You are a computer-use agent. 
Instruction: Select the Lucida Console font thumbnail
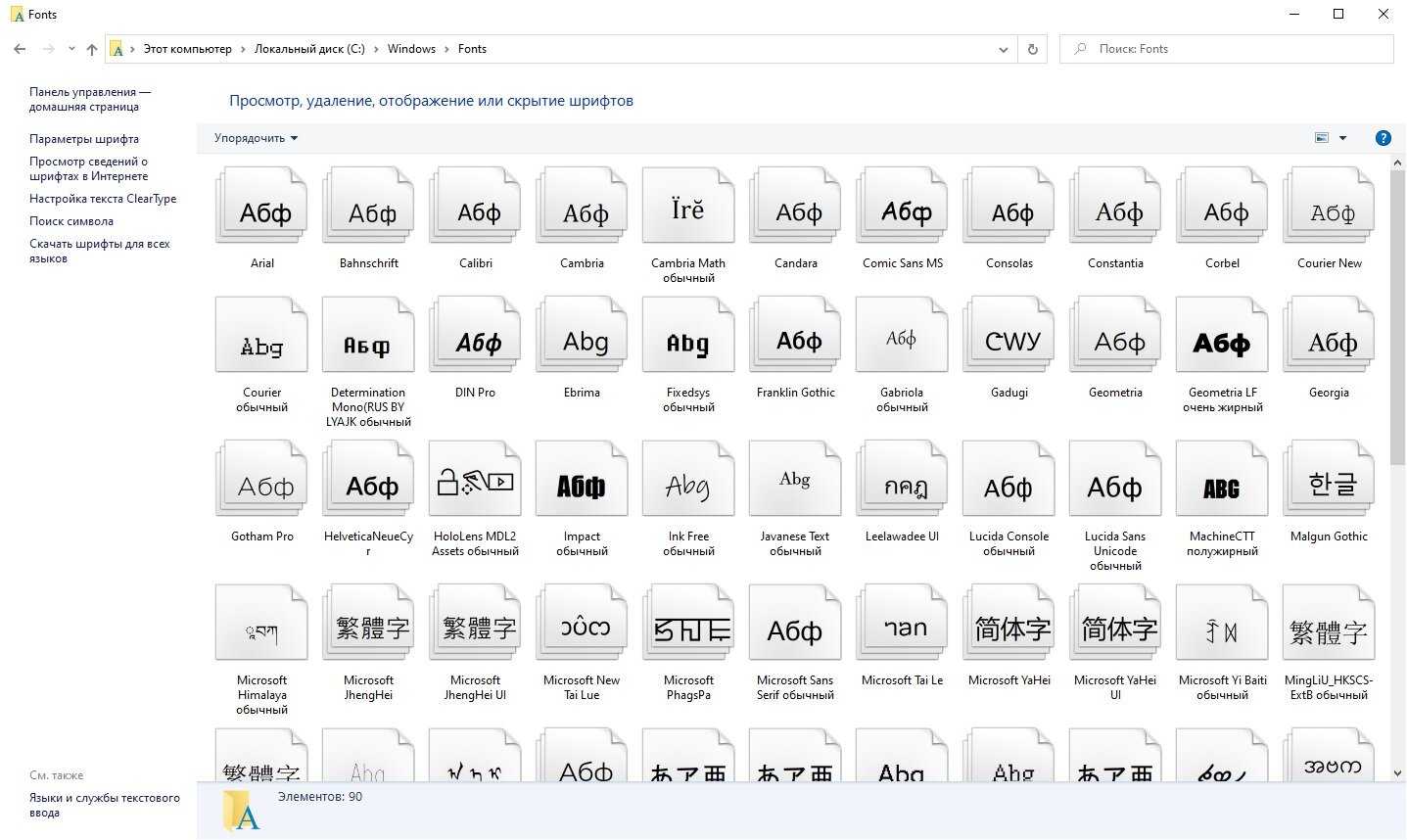click(x=1008, y=479)
